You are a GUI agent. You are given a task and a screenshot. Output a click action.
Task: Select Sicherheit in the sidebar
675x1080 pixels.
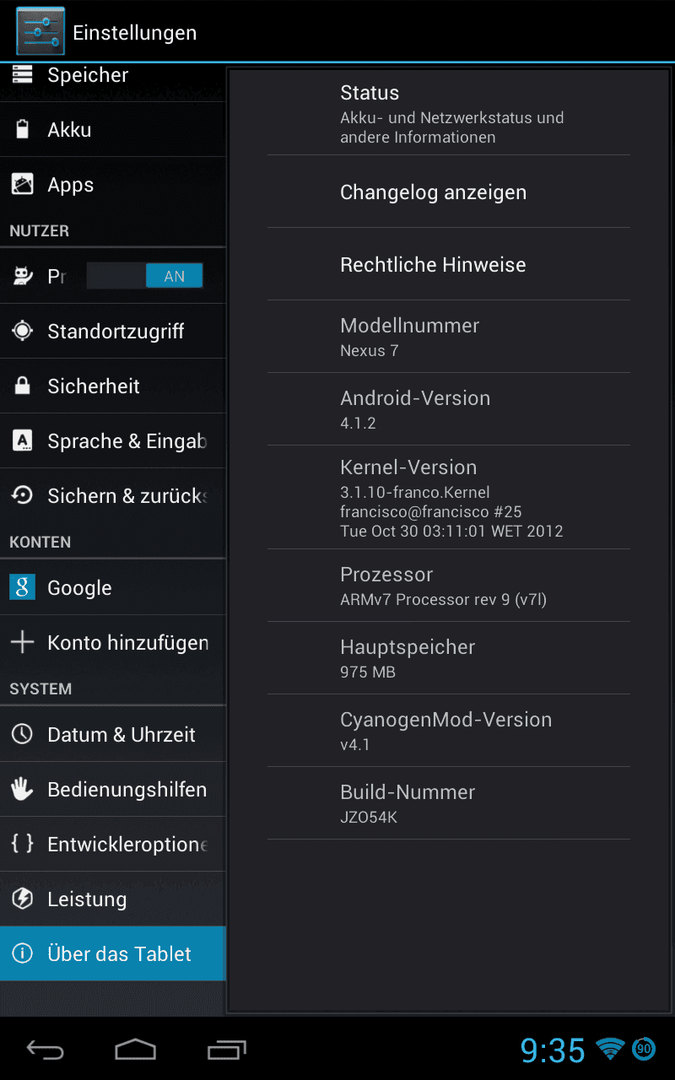113,386
